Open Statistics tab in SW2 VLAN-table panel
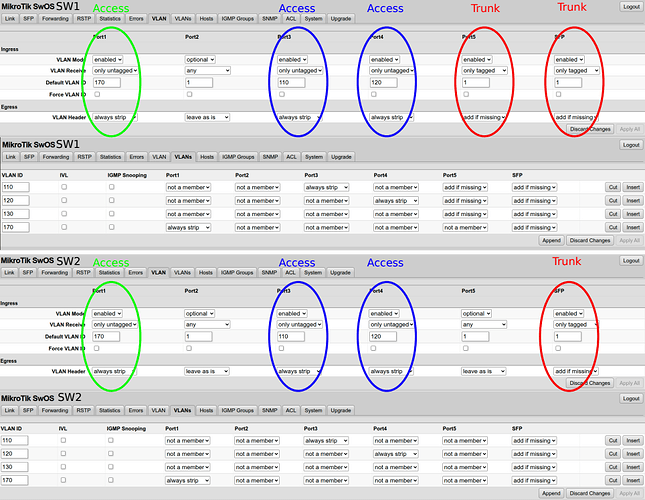The width and height of the screenshot is (645, 500). pyautogui.click(x=110, y=410)
